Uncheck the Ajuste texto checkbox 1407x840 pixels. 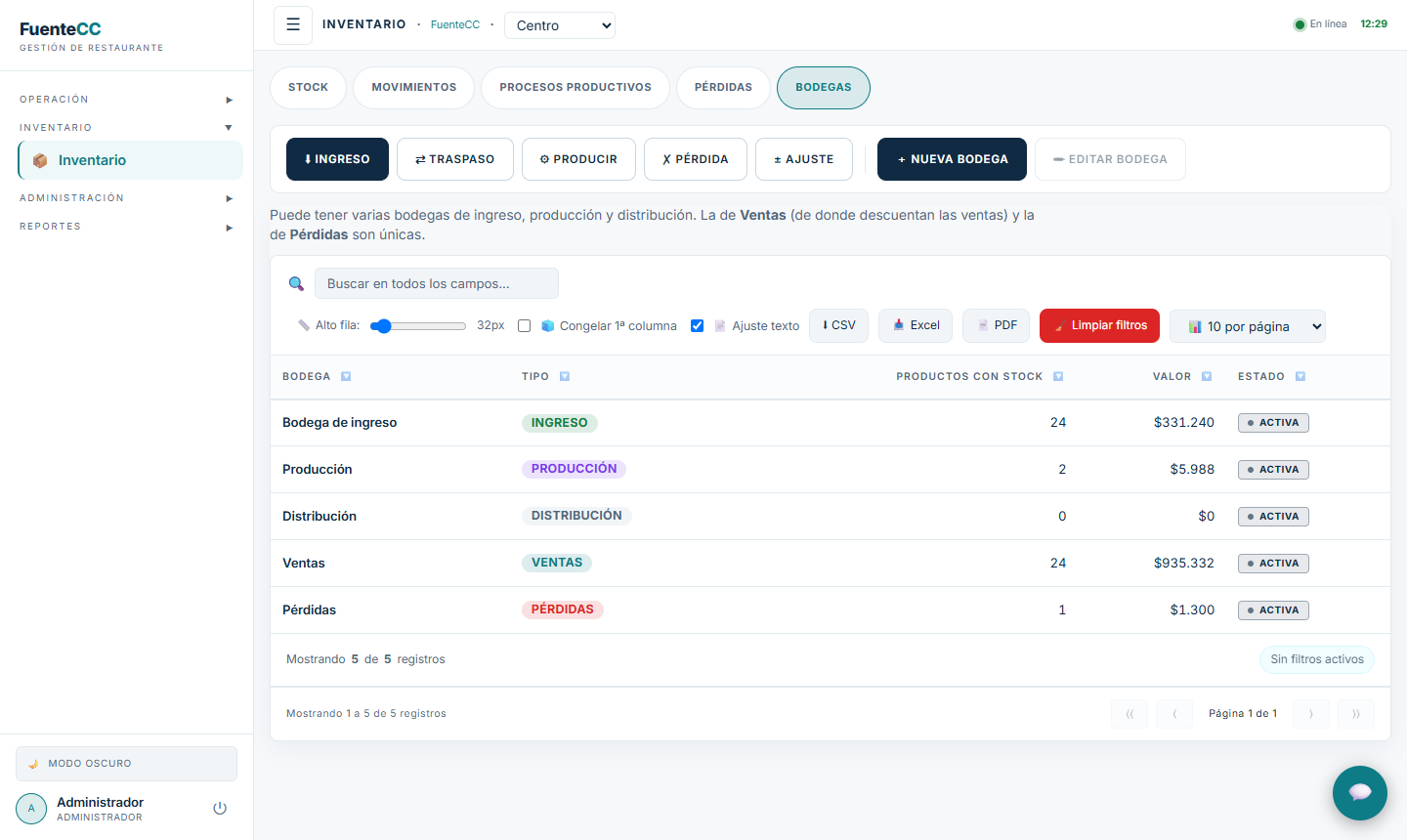697,326
